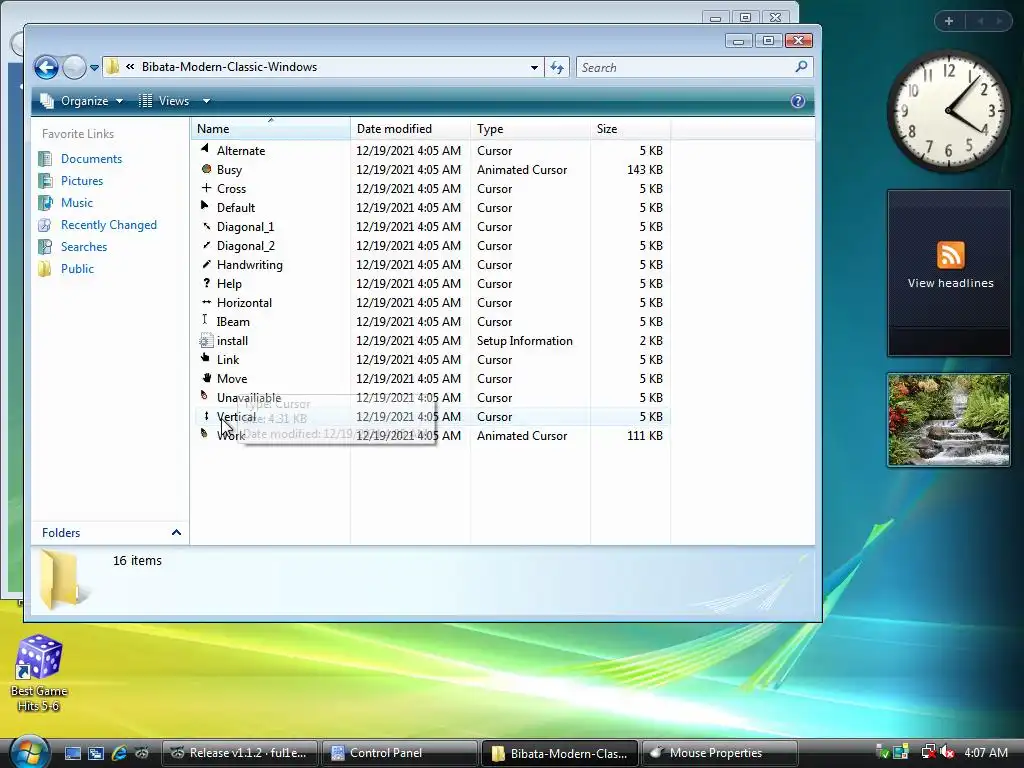The width and height of the screenshot is (1024, 768).
Task: Click the network tray icon
Action: pos(928,753)
